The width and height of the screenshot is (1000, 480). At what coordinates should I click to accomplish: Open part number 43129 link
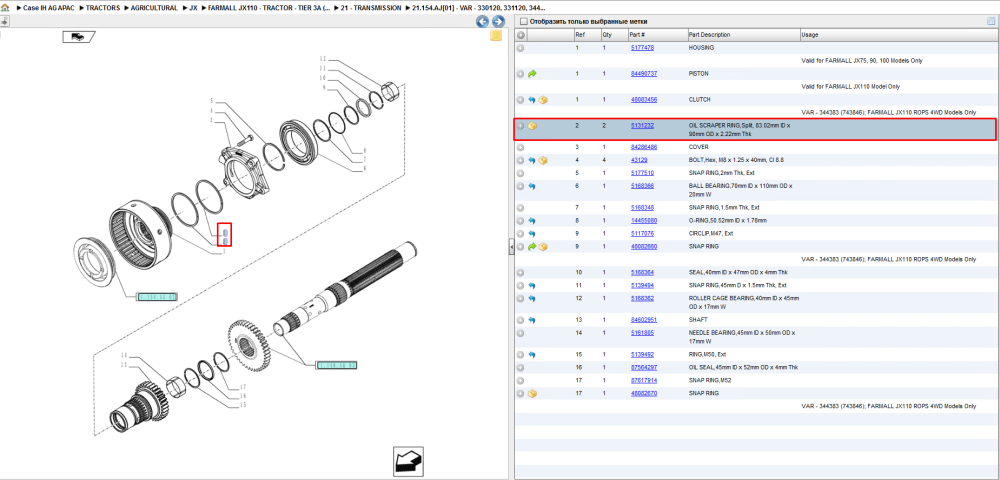(639, 160)
